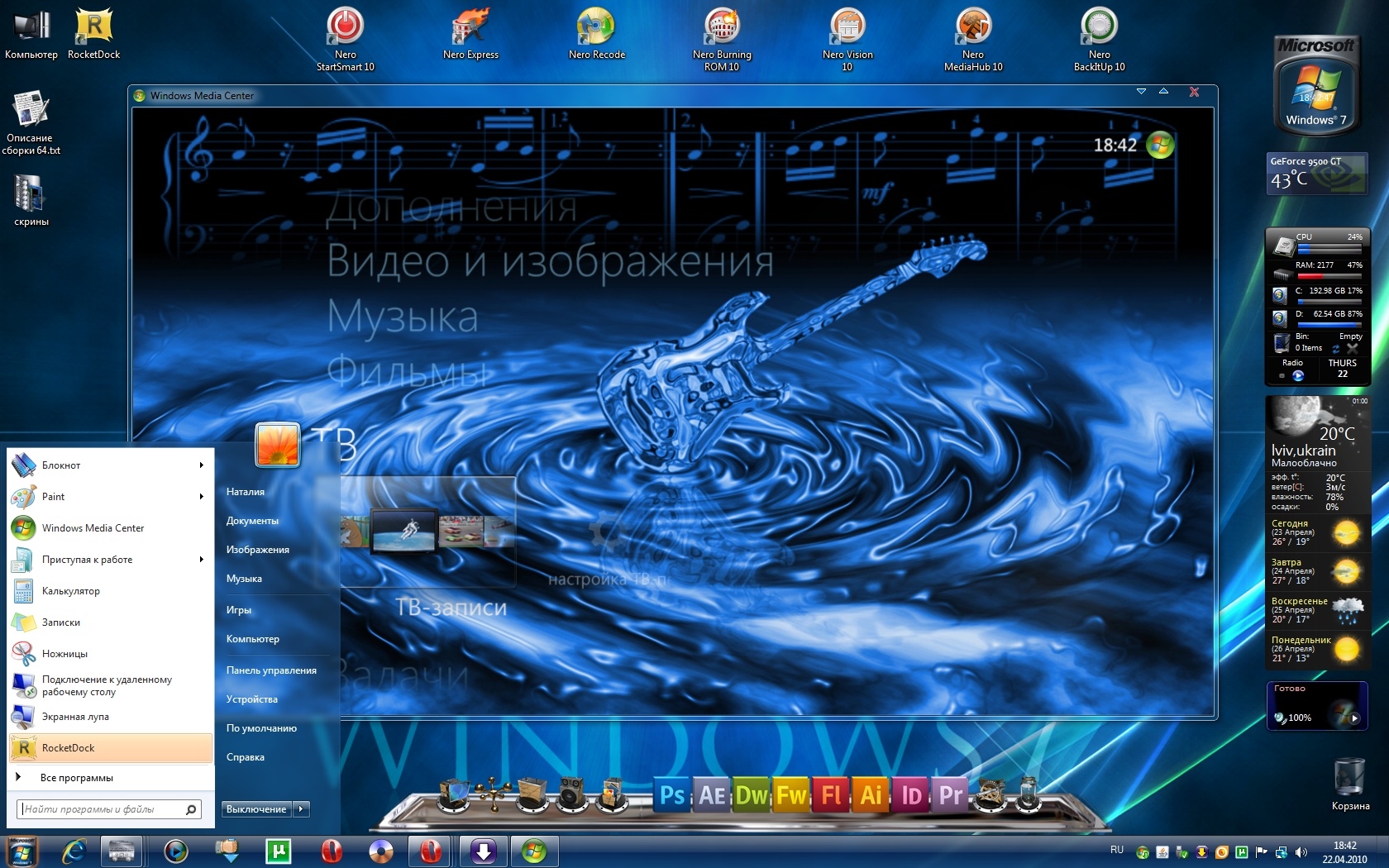Open ТВ-записи in Media Center

pyautogui.click(x=451, y=608)
